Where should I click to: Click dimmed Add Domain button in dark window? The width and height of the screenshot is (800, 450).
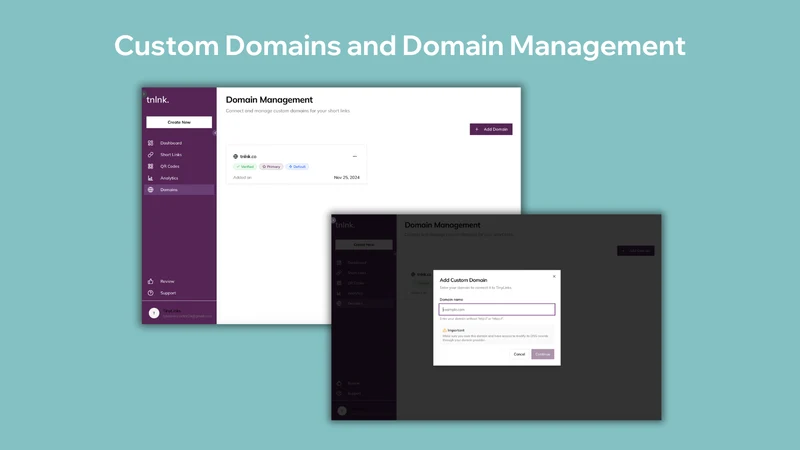click(636, 251)
